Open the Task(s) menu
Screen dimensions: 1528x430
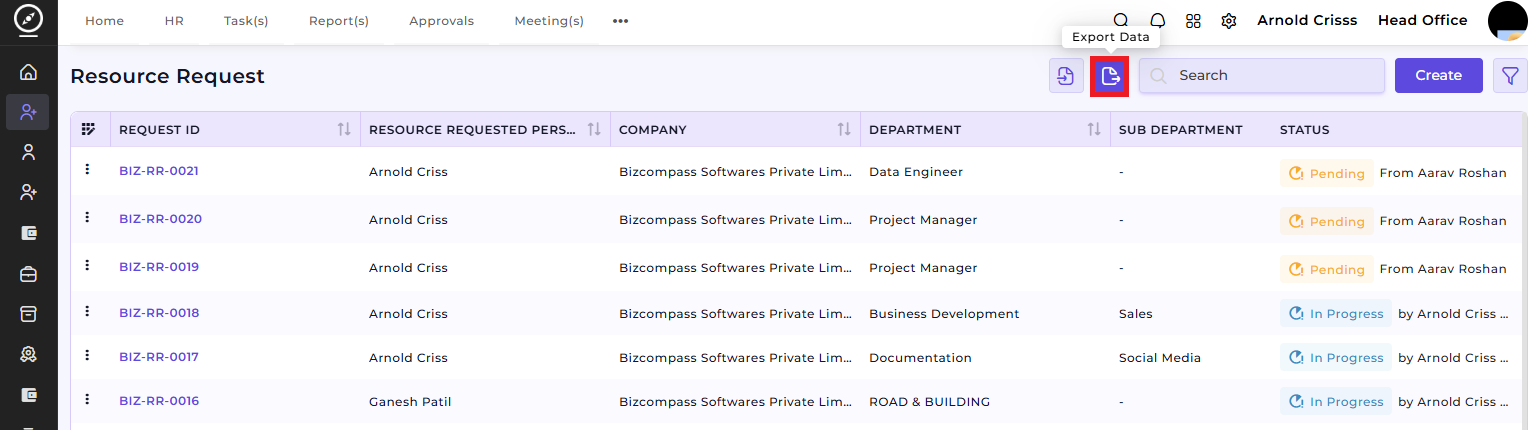(x=246, y=21)
